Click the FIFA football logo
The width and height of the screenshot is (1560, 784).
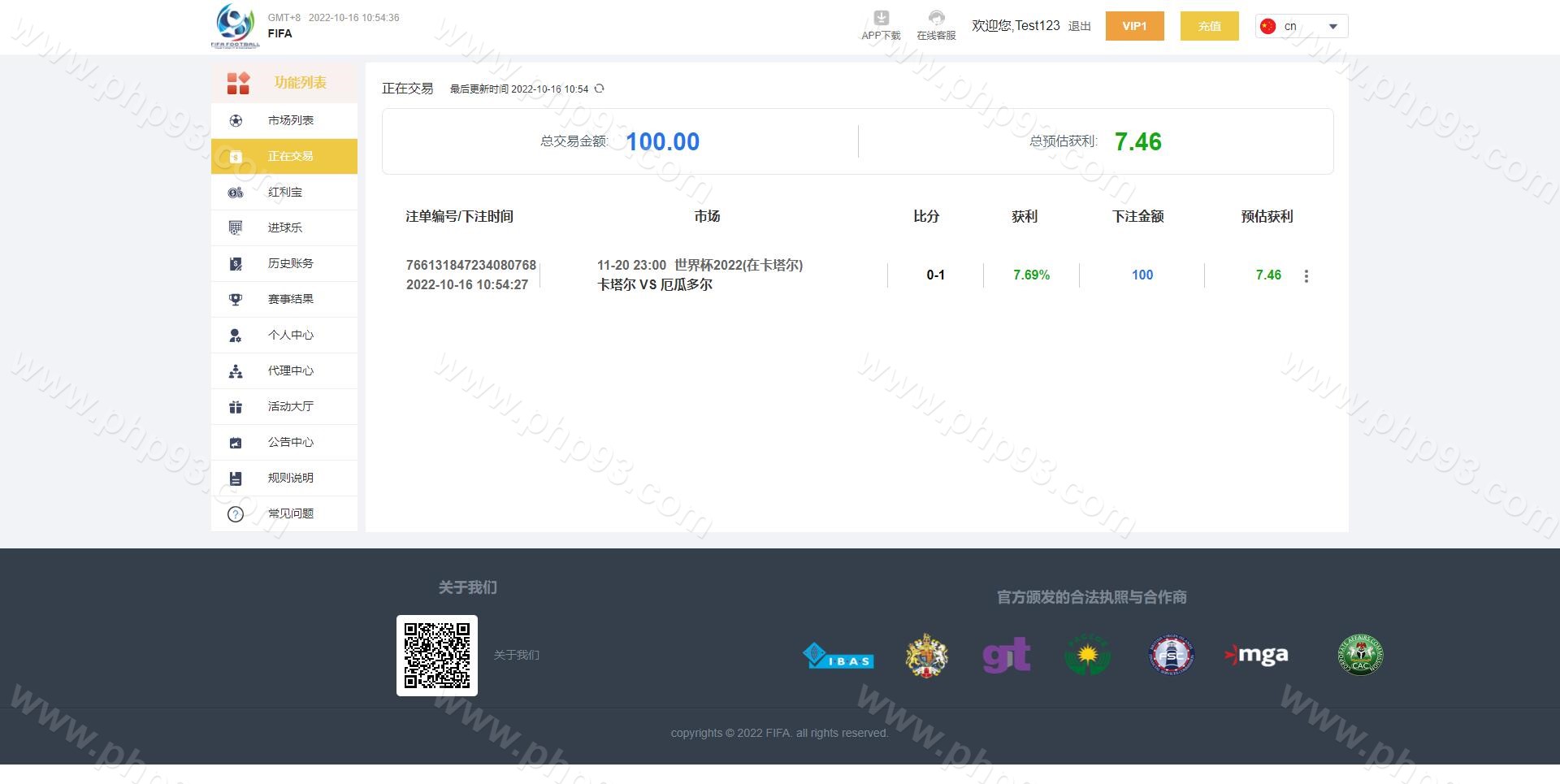tap(235, 25)
